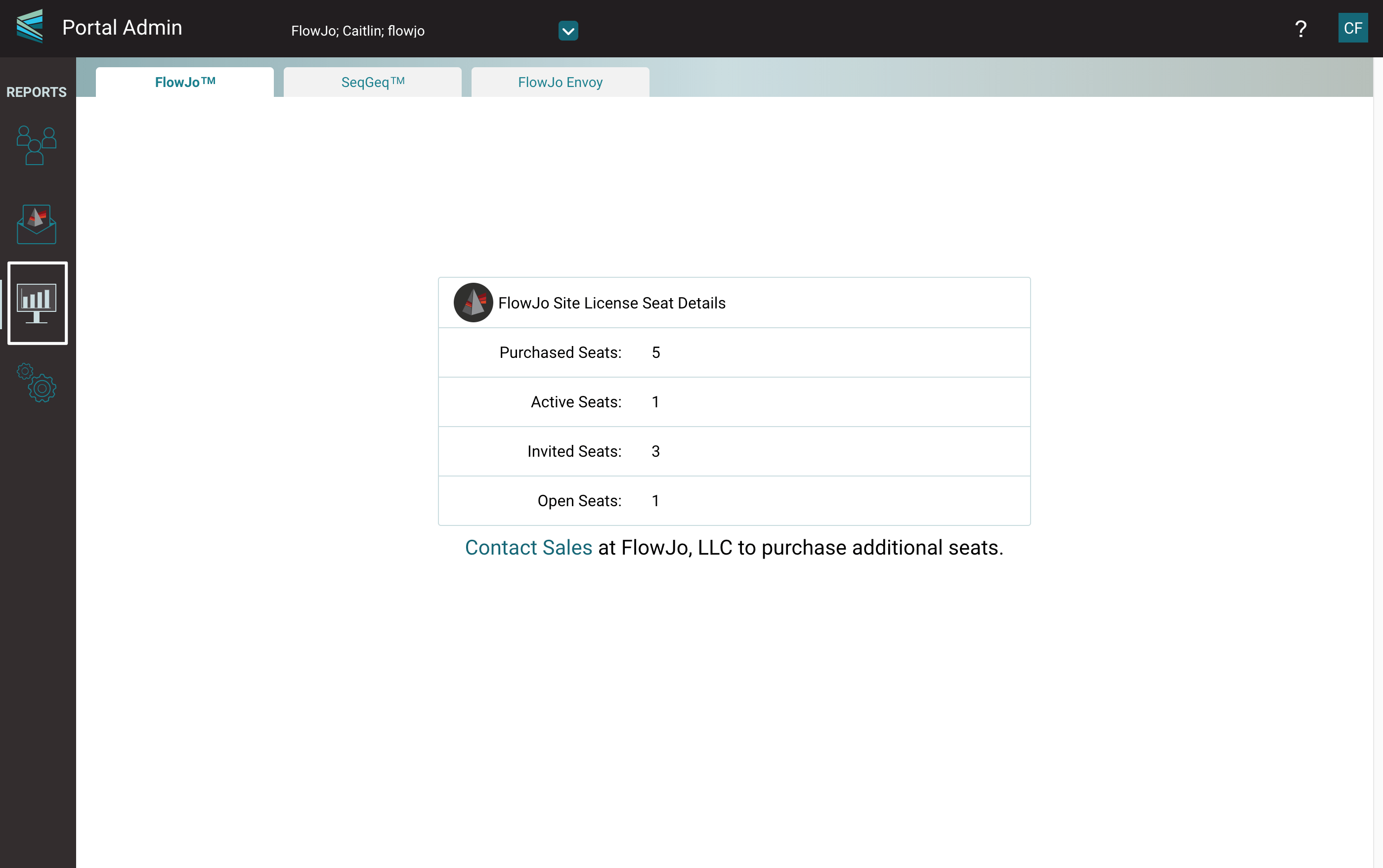Click the Purchased Seats row
This screenshot has width=1383, height=868.
pos(734,352)
